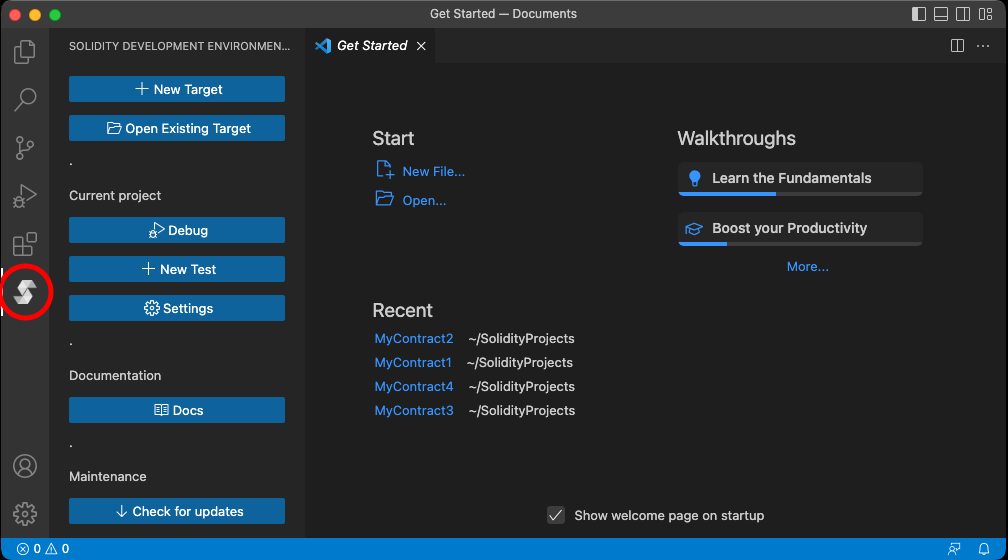Click errors and warnings status indicator
This screenshot has width=1008, height=560.
[x=43, y=549]
